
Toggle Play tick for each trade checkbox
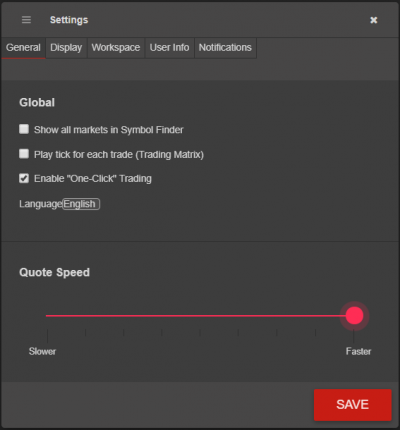tap(24, 154)
